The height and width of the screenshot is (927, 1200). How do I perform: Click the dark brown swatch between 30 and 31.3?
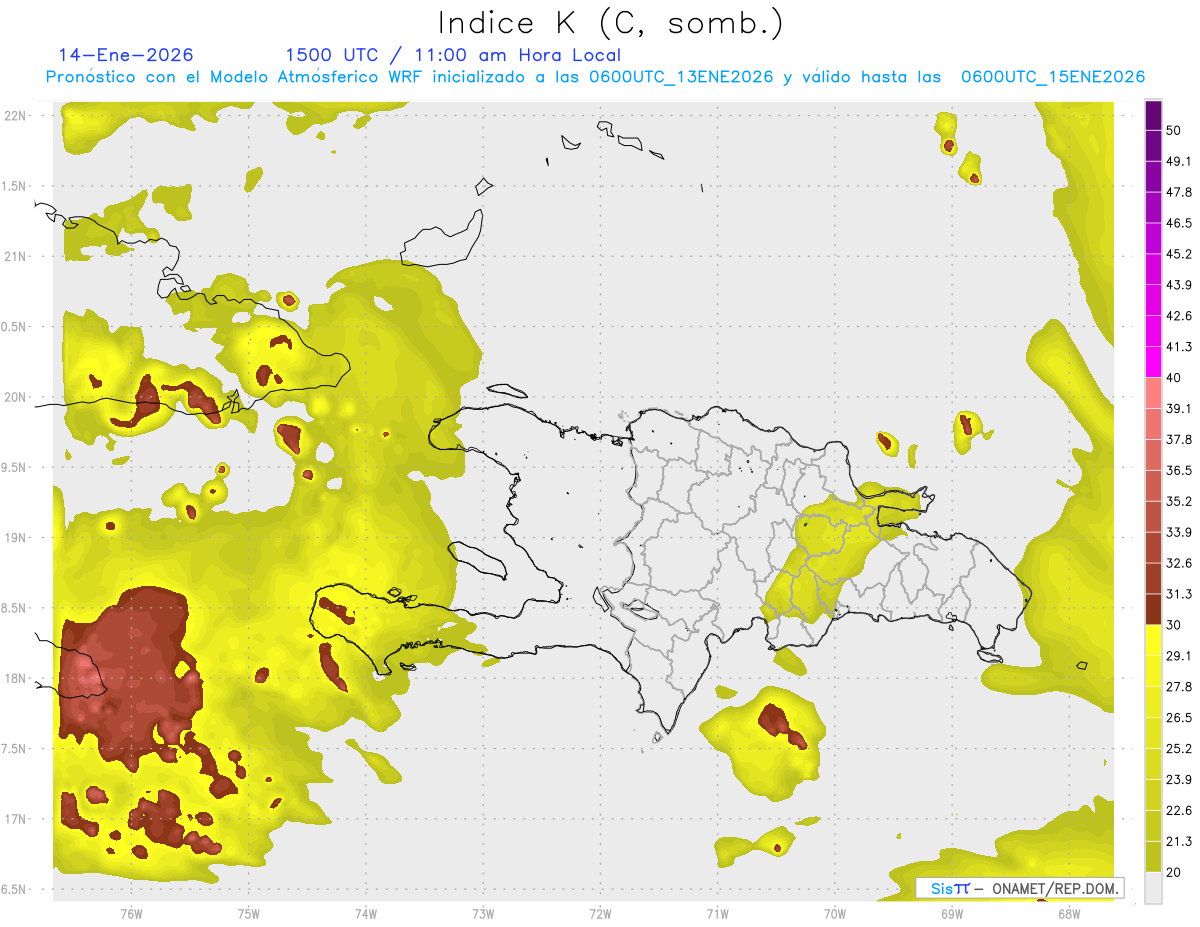tap(1154, 609)
